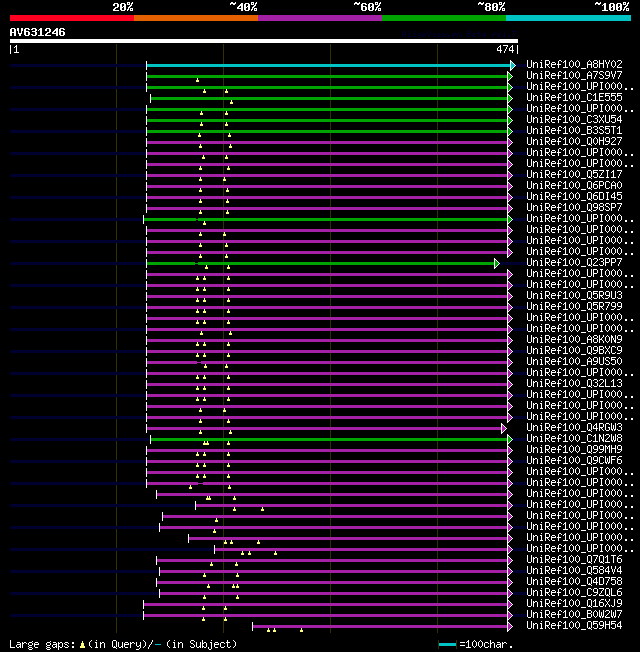Select the UniRef100_Q5R9U3 hit name

coord(574,295)
